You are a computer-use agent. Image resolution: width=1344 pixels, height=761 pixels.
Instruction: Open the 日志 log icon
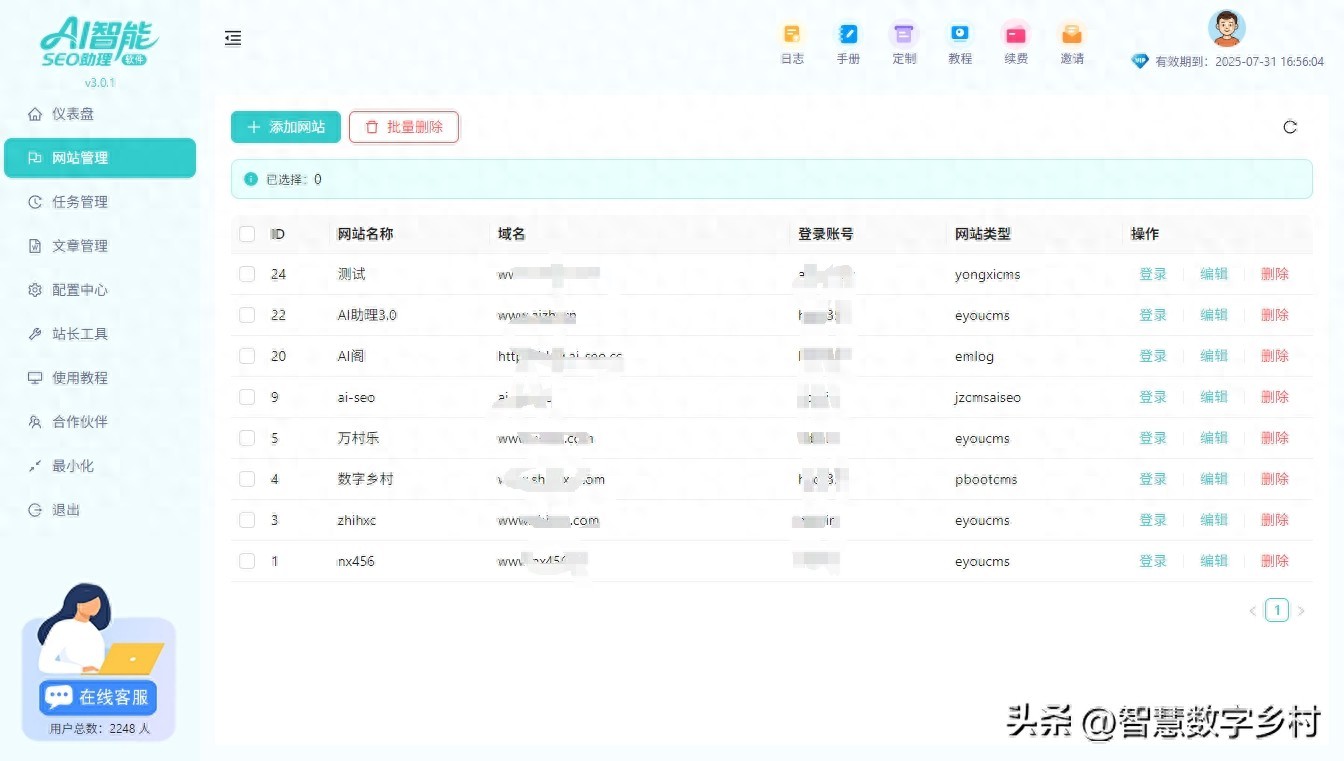click(x=792, y=35)
